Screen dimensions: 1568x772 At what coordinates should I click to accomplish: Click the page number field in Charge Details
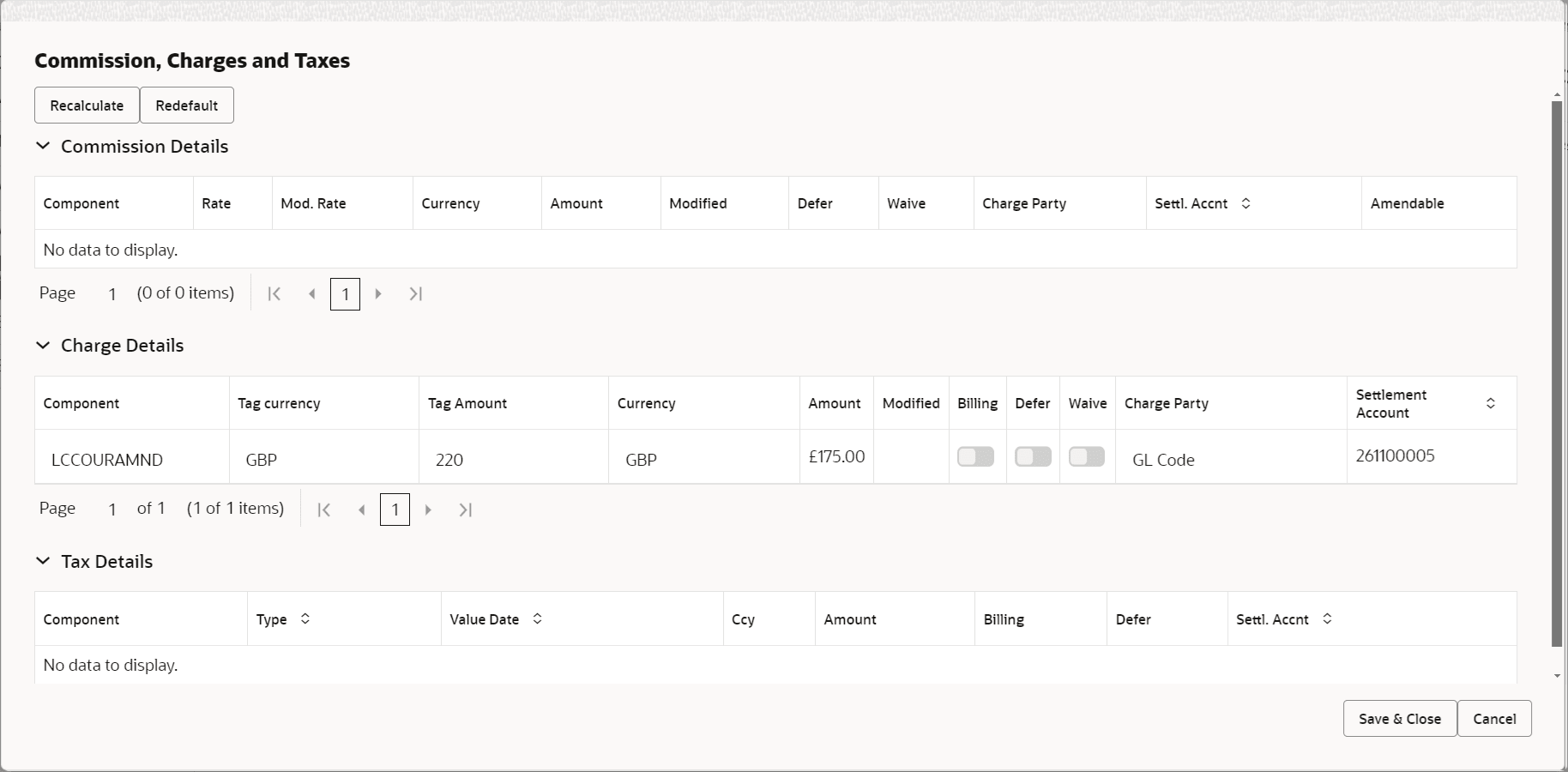pos(395,509)
